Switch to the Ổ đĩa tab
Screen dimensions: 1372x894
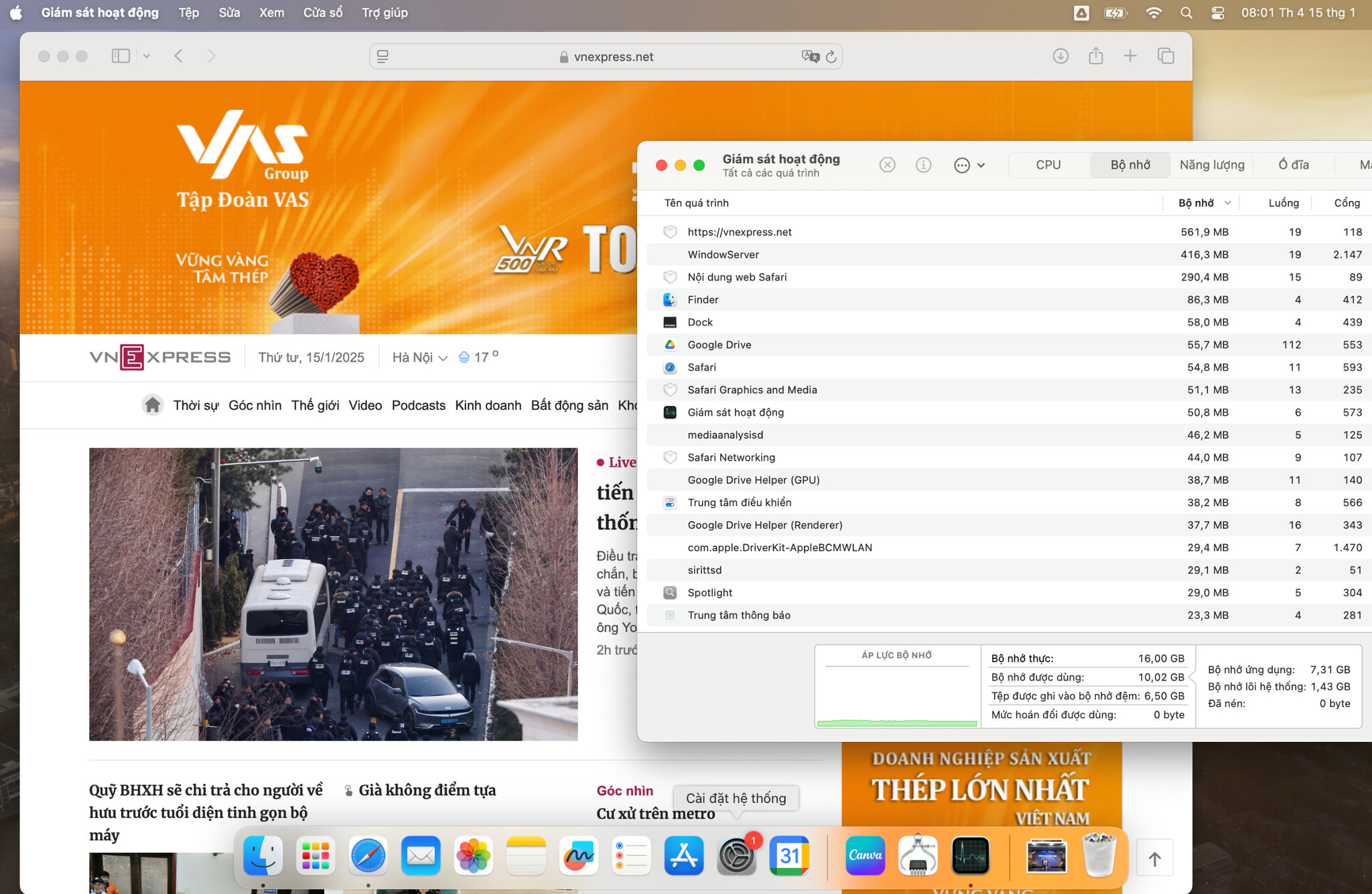point(1294,165)
